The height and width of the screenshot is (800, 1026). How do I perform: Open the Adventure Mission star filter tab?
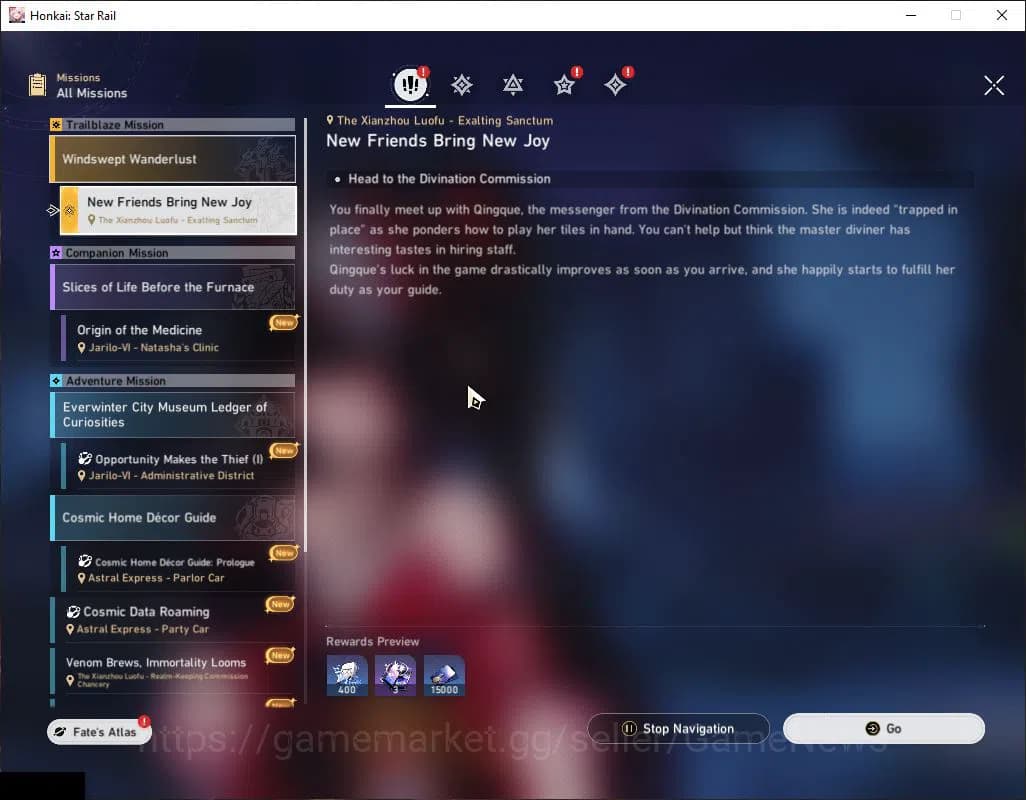(564, 84)
